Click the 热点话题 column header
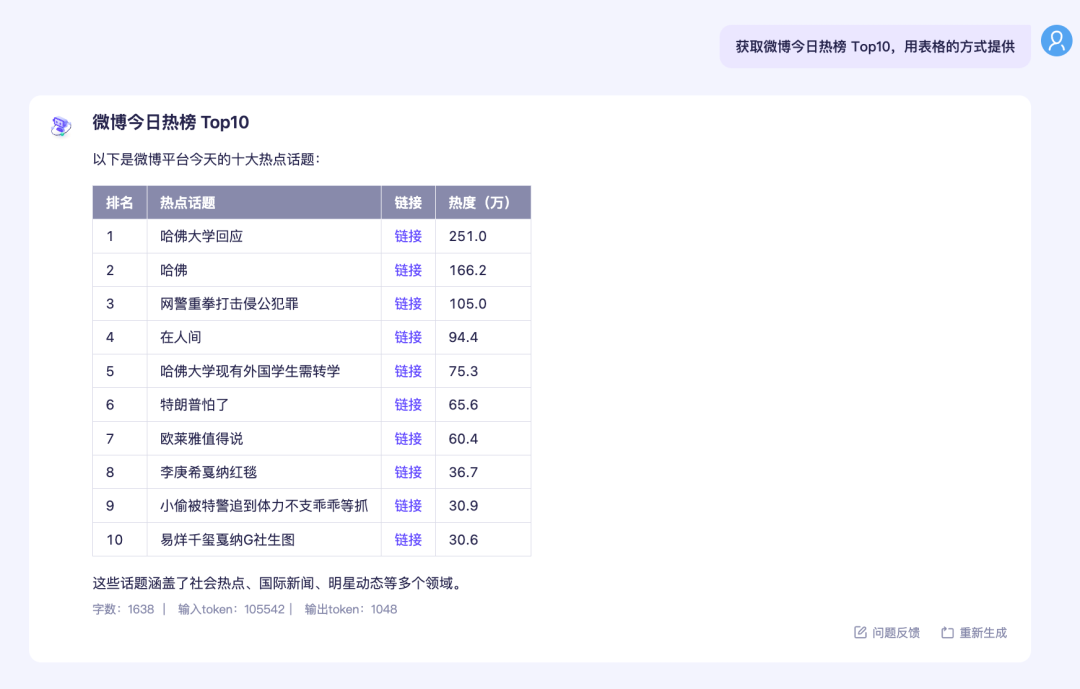The width and height of the screenshot is (1080, 689). [x=188, y=202]
